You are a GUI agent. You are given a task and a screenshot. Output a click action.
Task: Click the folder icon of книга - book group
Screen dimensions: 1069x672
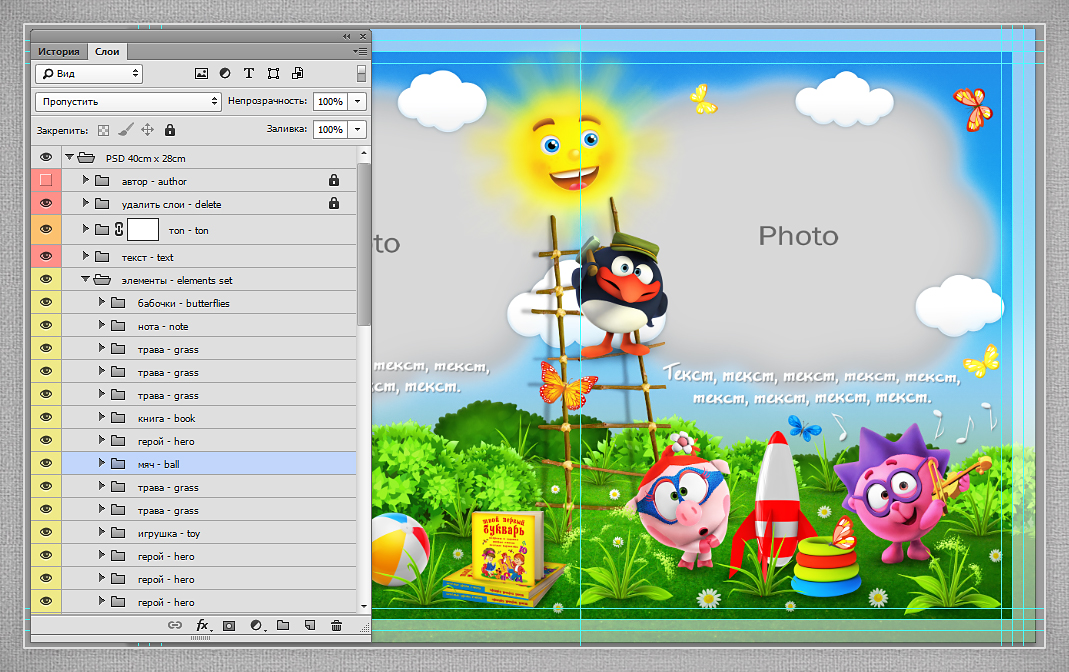pyautogui.click(x=118, y=418)
